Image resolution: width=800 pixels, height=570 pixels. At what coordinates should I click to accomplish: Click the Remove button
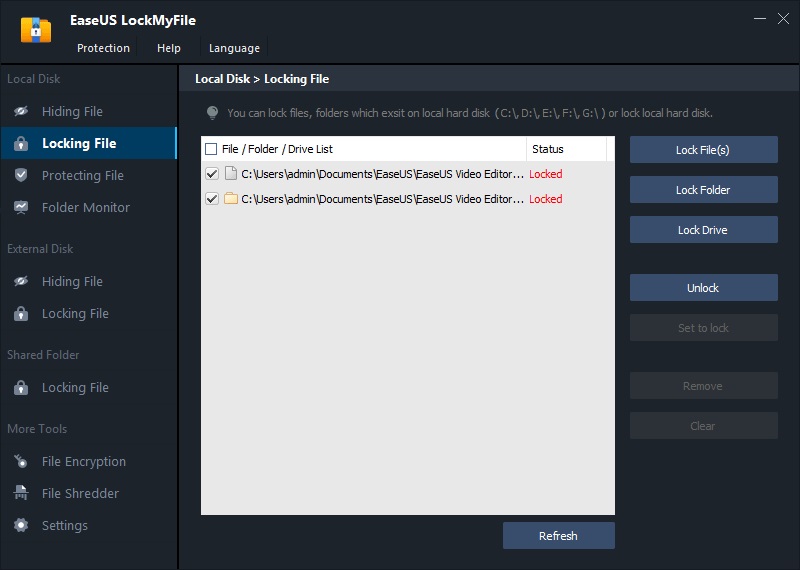click(x=704, y=386)
